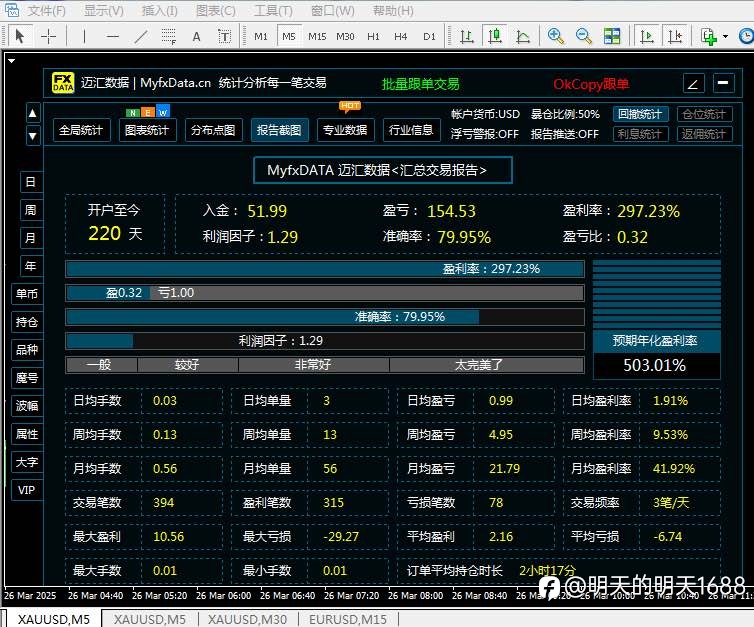
Task: Select the trendline tool
Action: [x=141, y=36]
